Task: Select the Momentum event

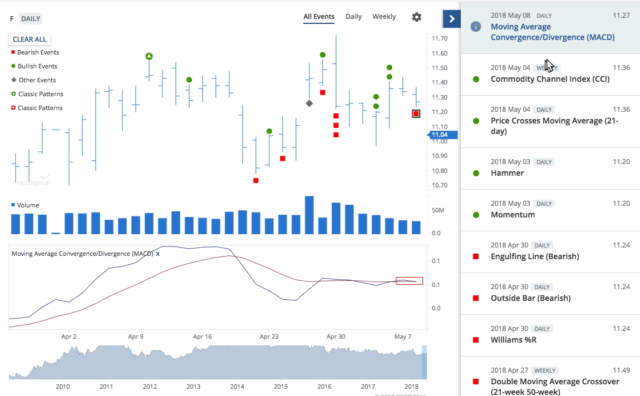Action: [x=513, y=215]
